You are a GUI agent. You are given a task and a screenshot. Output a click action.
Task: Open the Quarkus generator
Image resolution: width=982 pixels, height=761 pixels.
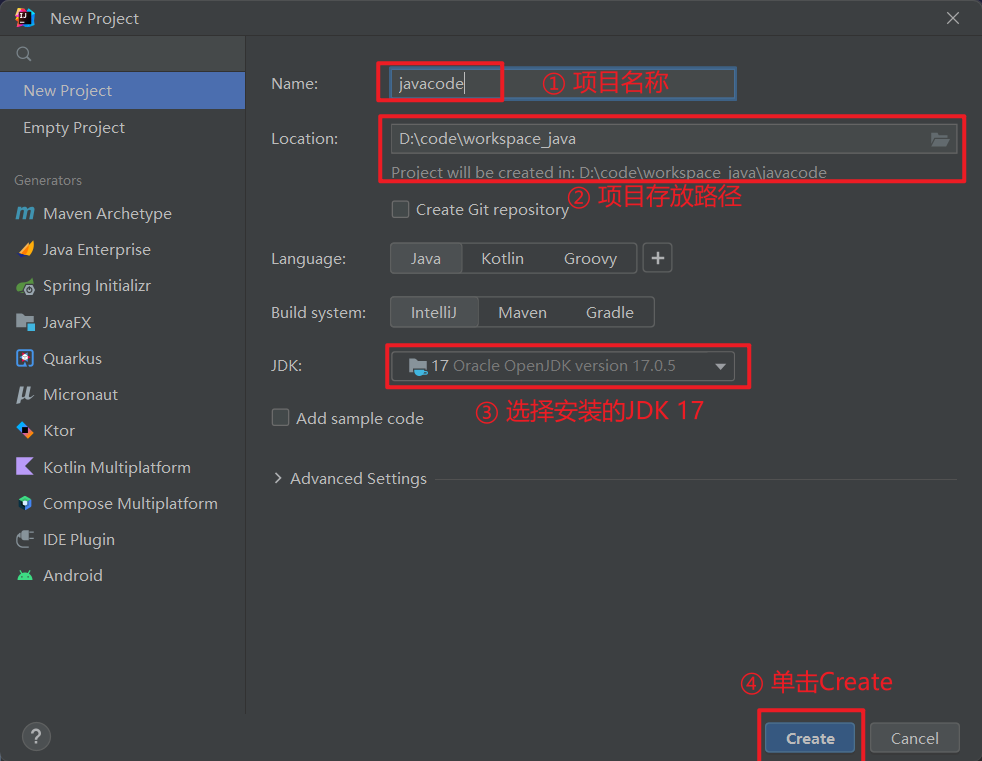pyautogui.click(x=123, y=358)
